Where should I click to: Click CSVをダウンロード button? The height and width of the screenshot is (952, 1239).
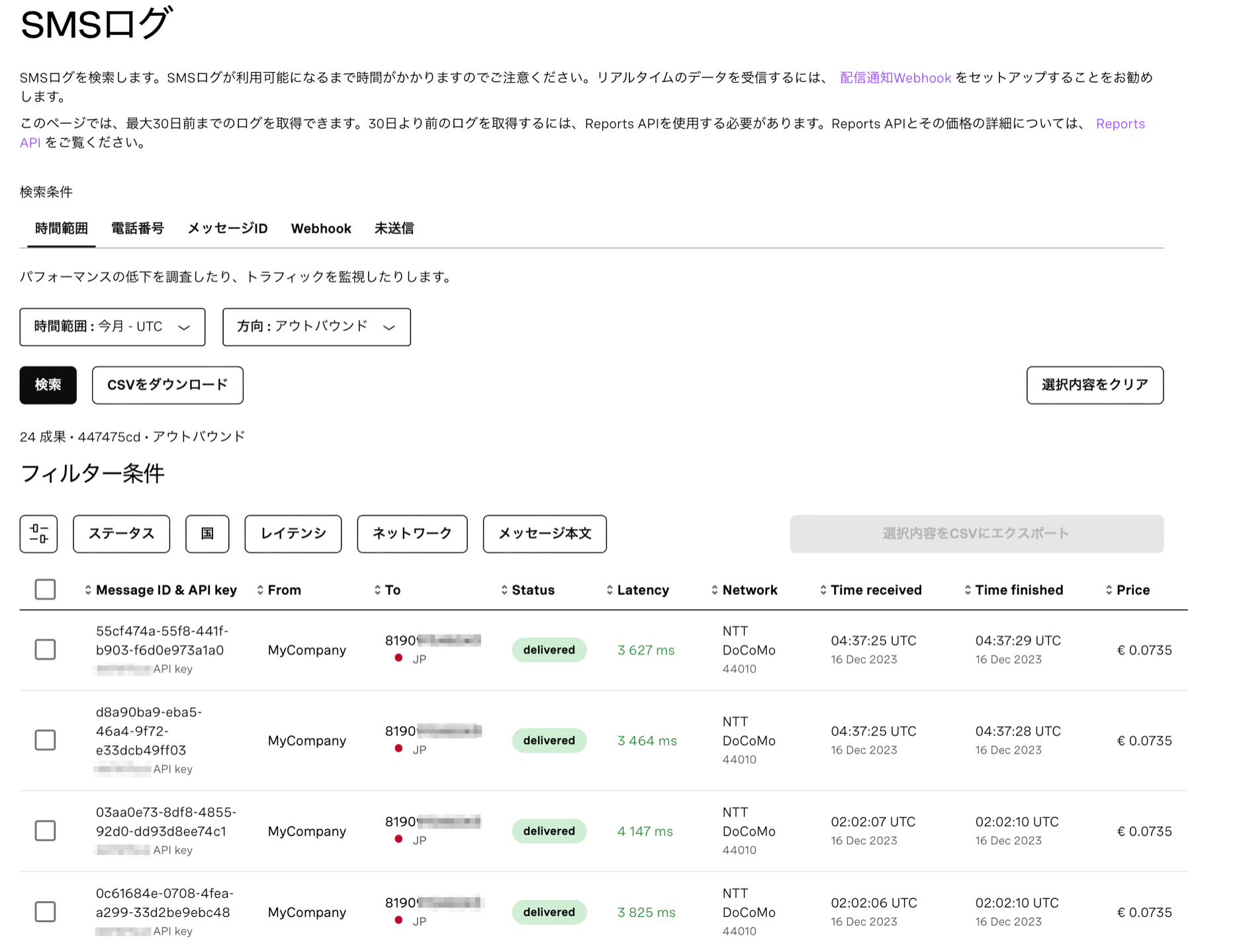tap(167, 385)
